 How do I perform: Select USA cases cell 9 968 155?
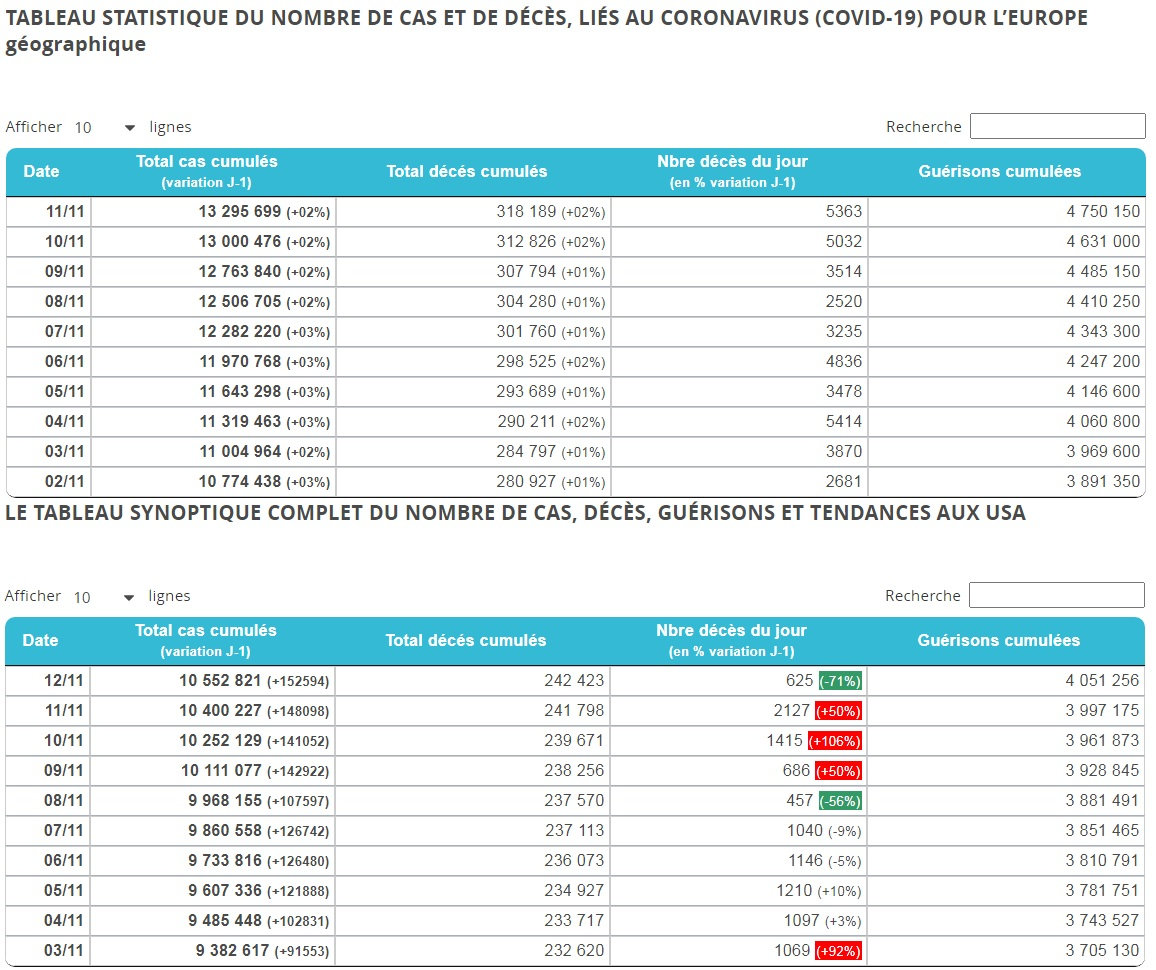tap(212, 800)
